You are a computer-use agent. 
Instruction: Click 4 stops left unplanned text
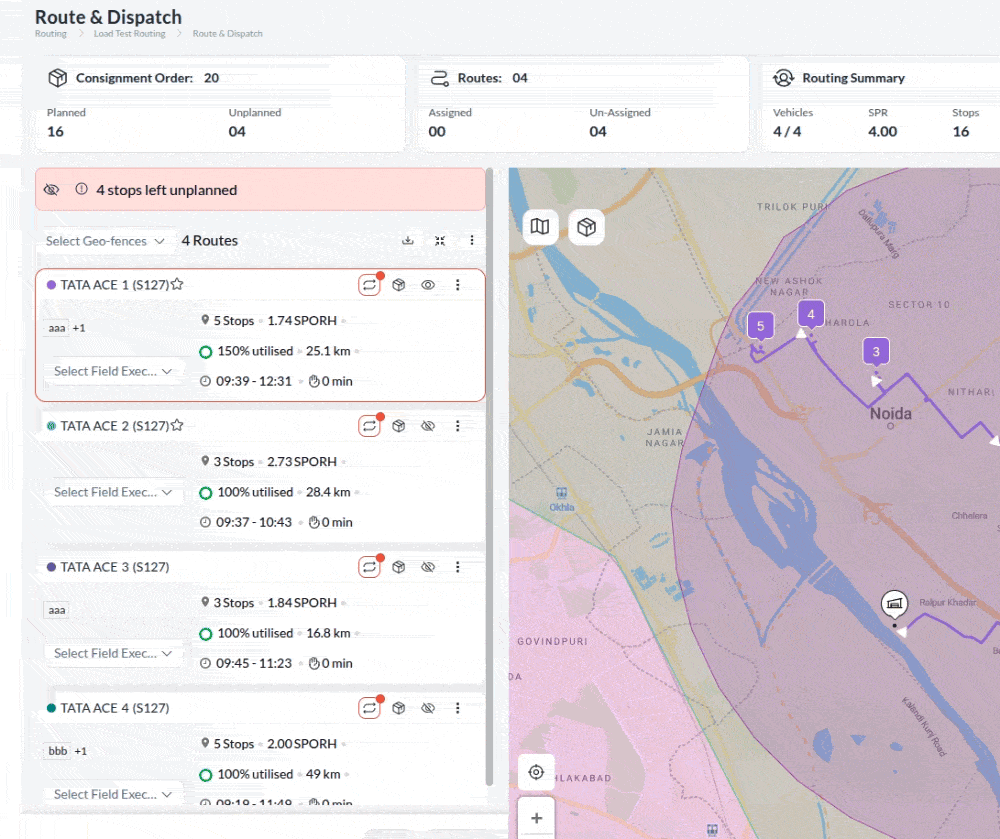coord(166,190)
